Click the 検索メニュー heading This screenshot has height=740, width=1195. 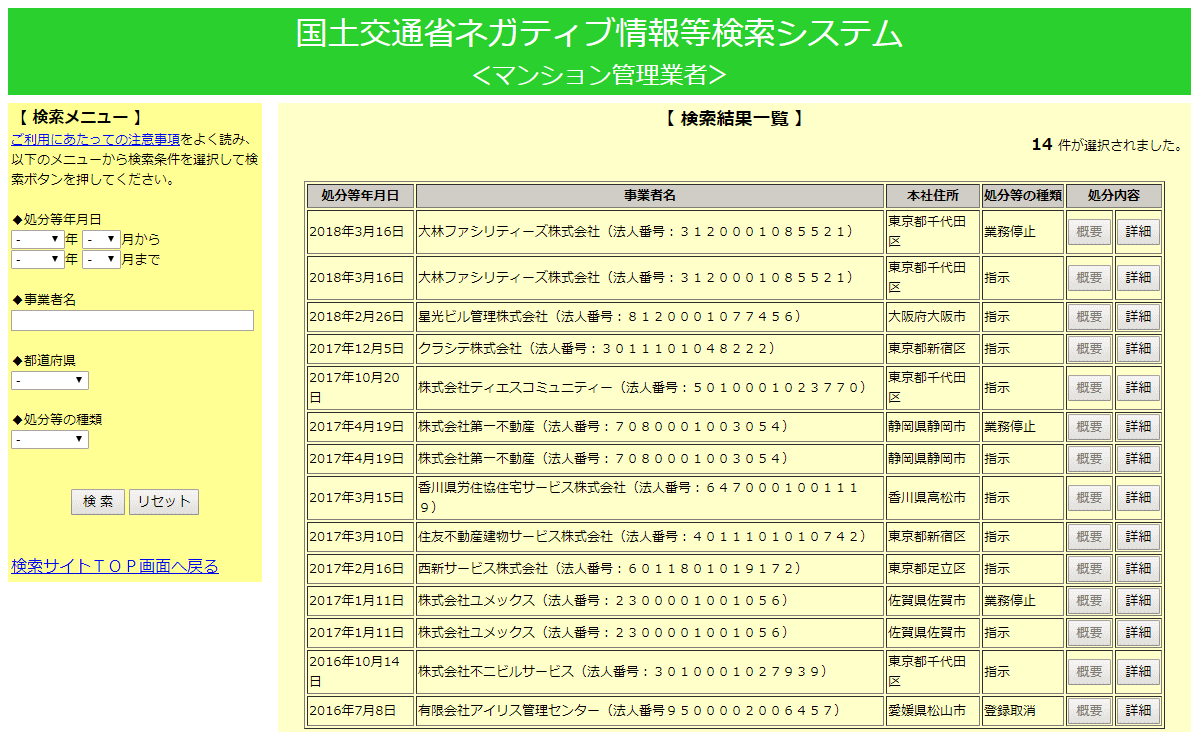[80, 117]
